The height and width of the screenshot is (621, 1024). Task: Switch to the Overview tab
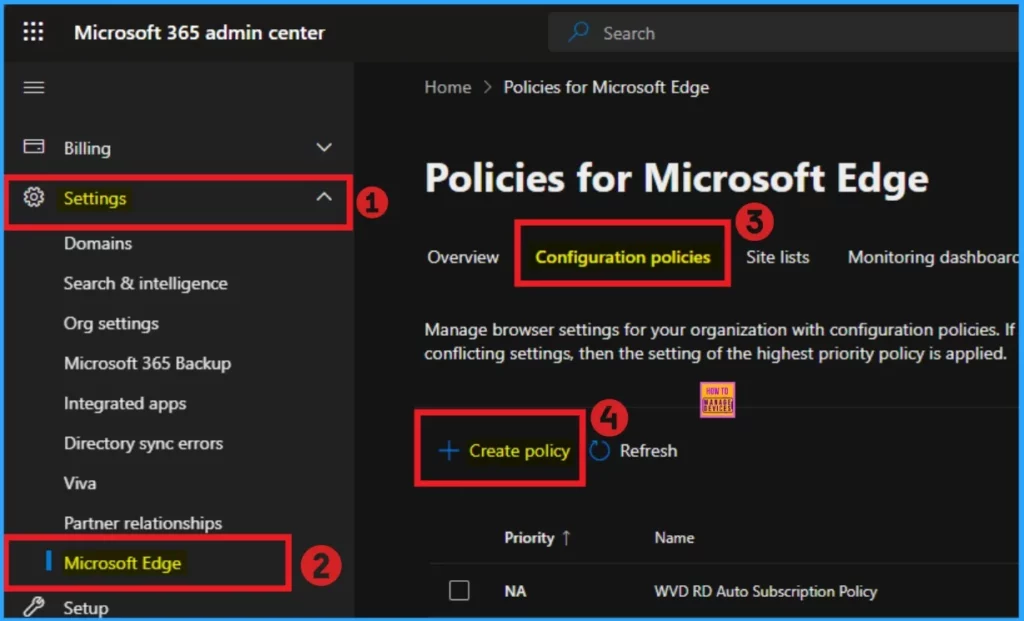463,257
